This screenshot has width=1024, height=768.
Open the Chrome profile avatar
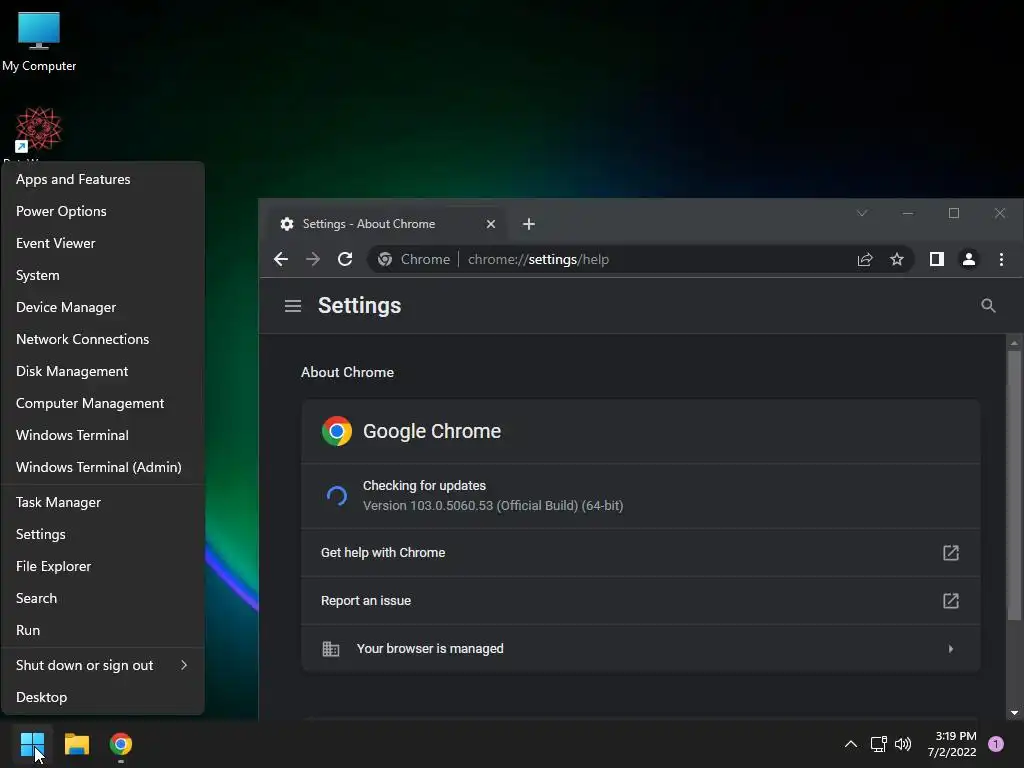pyautogui.click(x=969, y=259)
